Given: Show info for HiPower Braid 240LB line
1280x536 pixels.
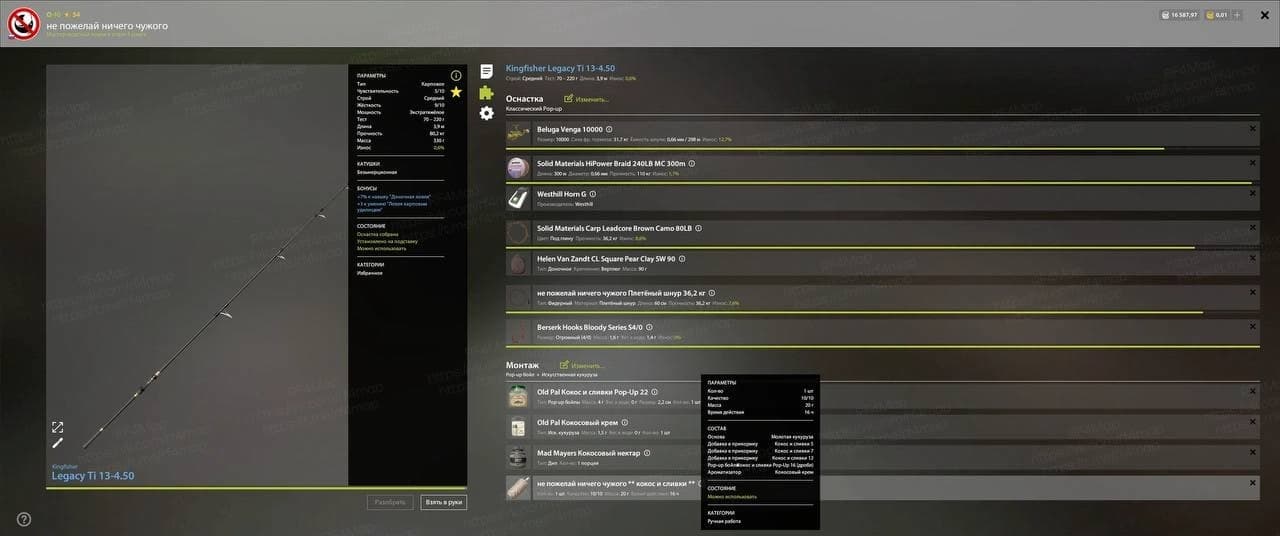Looking at the screenshot, I should tap(692, 163).
